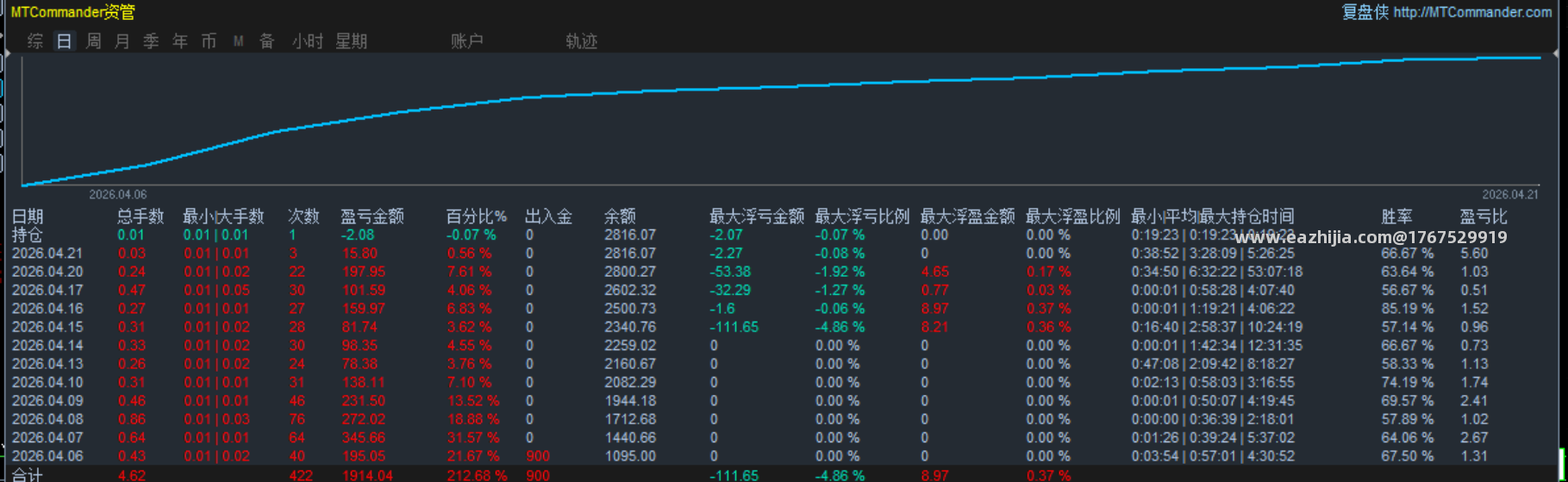The image size is (1568, 482).
Task: Click the balance value 2800.27
Action: pos(630,272)
